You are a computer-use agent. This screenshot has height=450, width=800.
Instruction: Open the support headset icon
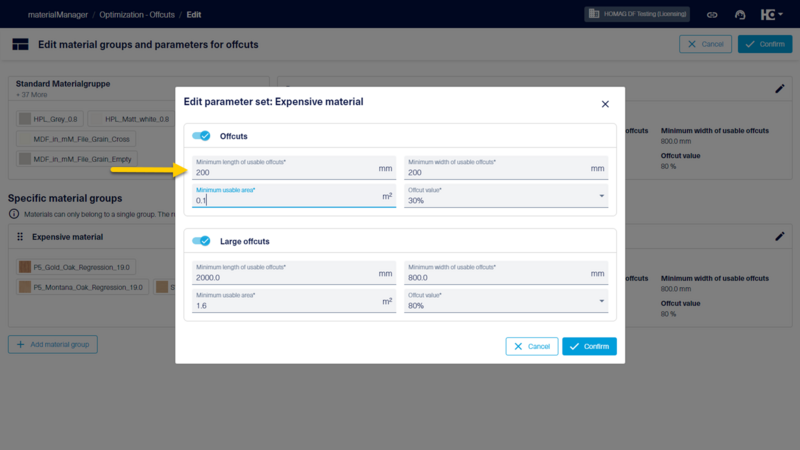tap(740, 15)
